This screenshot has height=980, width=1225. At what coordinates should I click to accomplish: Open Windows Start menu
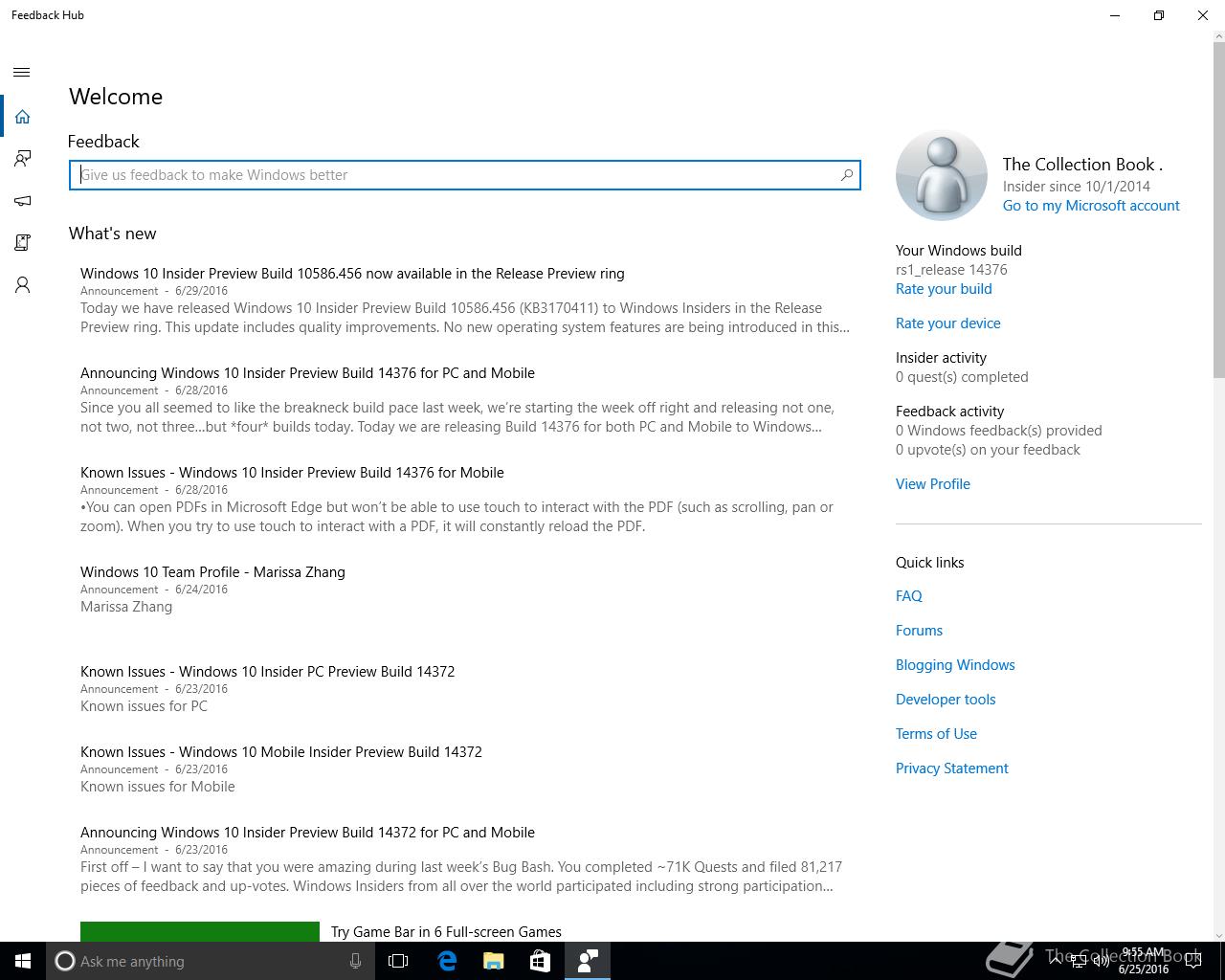click(23, 961)
